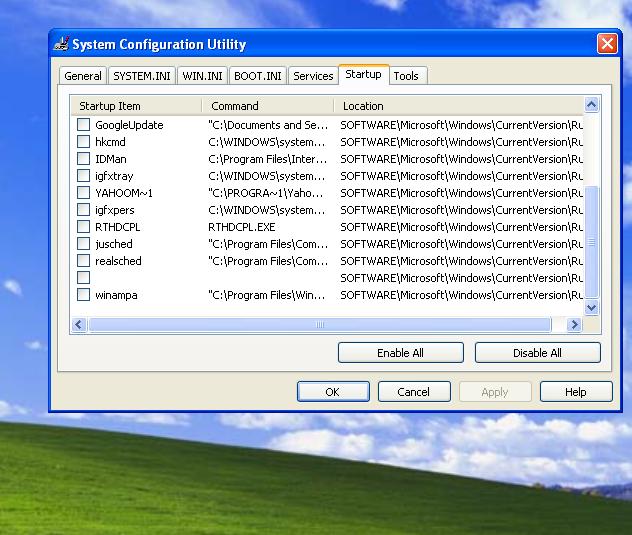Click the vertical scrollbar thumb
The image size is (632, 535).
click(x=591, y=242)
